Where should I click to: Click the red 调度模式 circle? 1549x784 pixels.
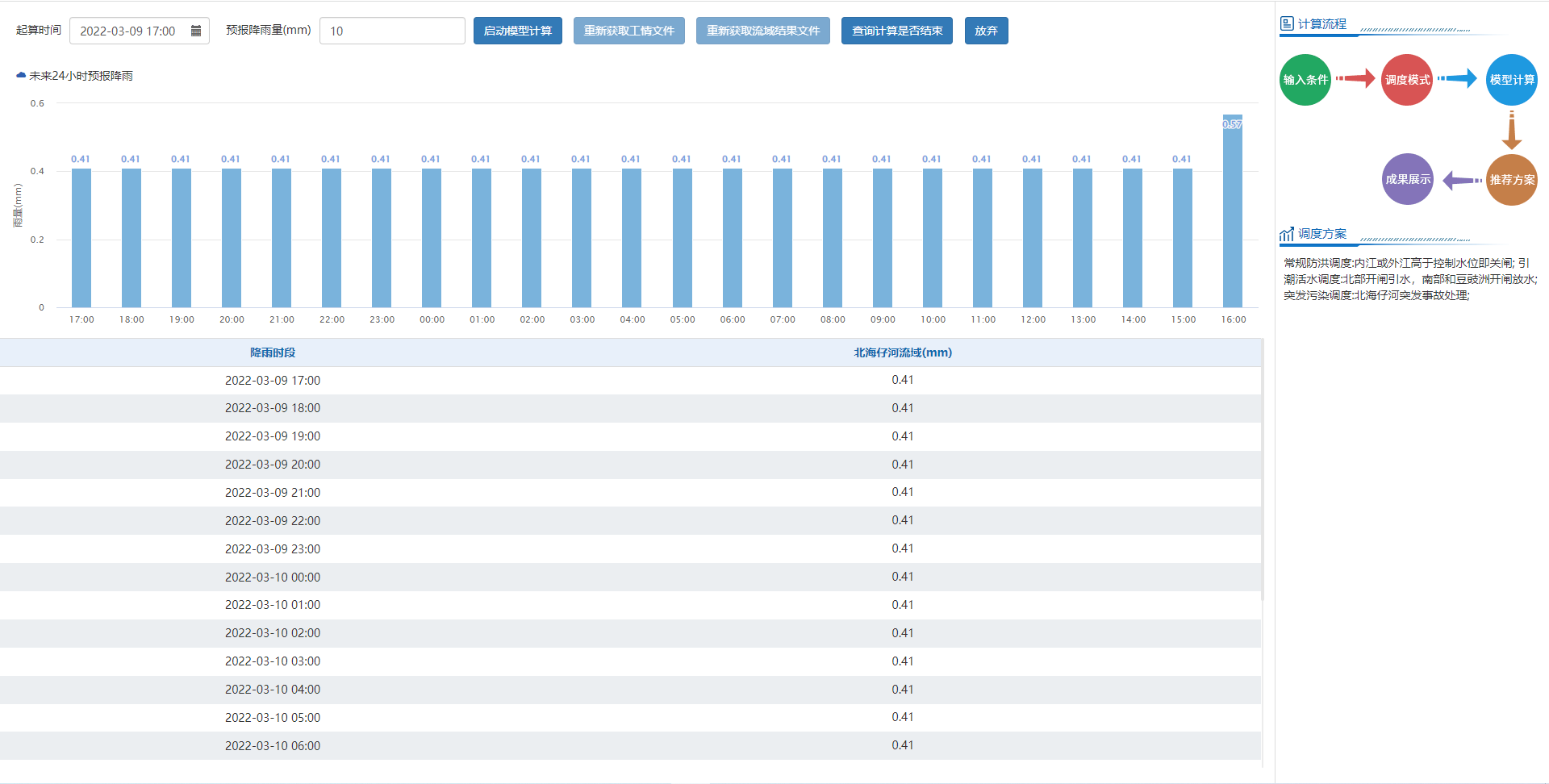[1406, 80]
